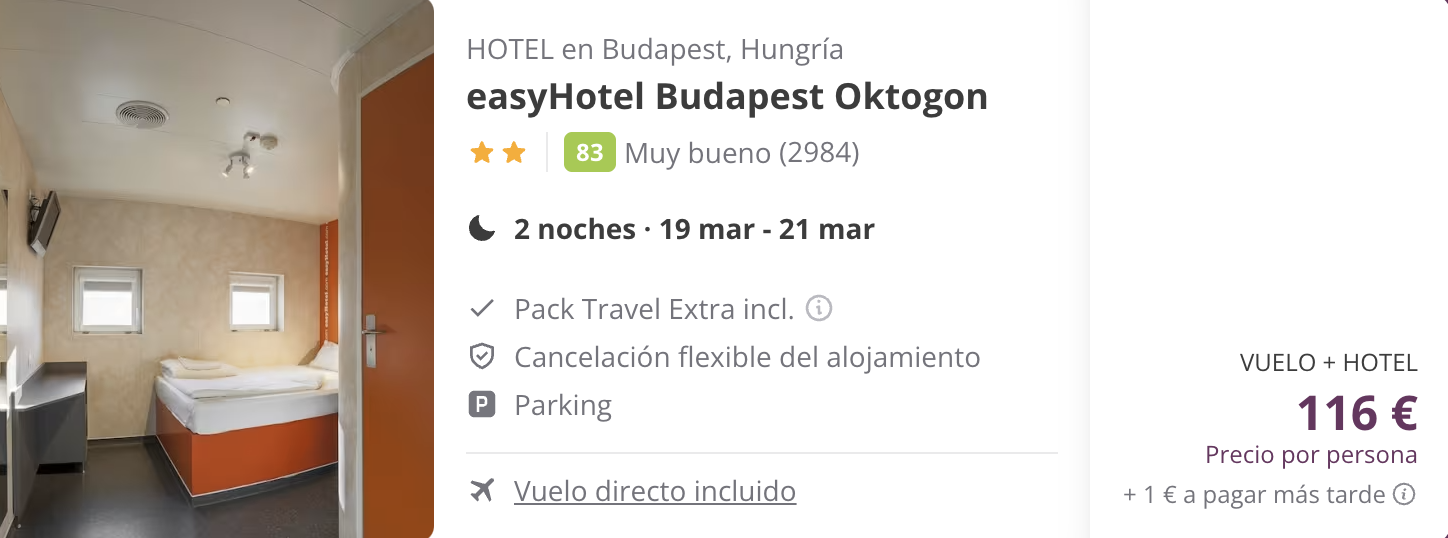Open the hotel room photo thumbnail
1448x538 pixels.
point(217,269)
